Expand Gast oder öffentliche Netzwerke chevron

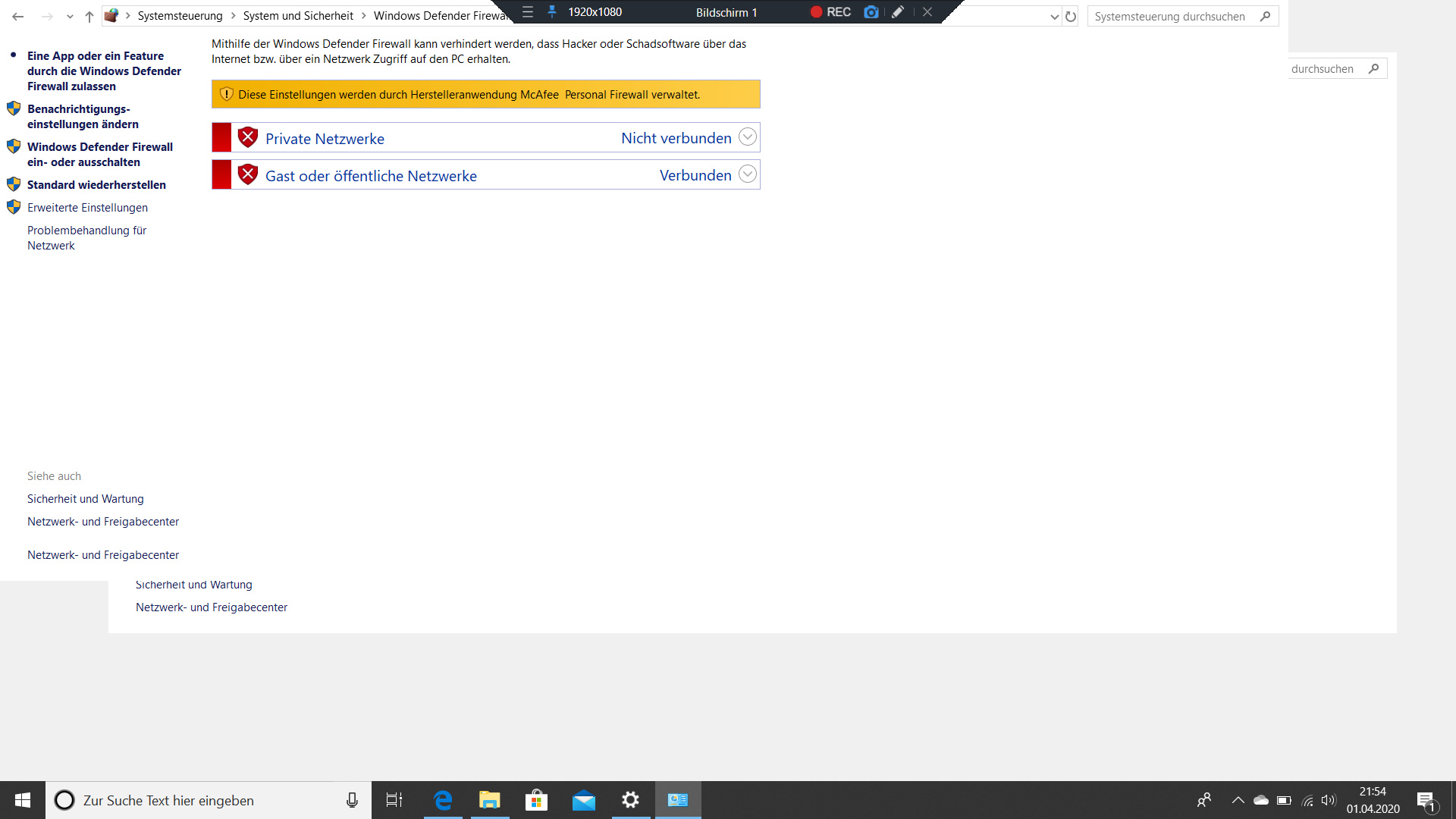(748, 174)
